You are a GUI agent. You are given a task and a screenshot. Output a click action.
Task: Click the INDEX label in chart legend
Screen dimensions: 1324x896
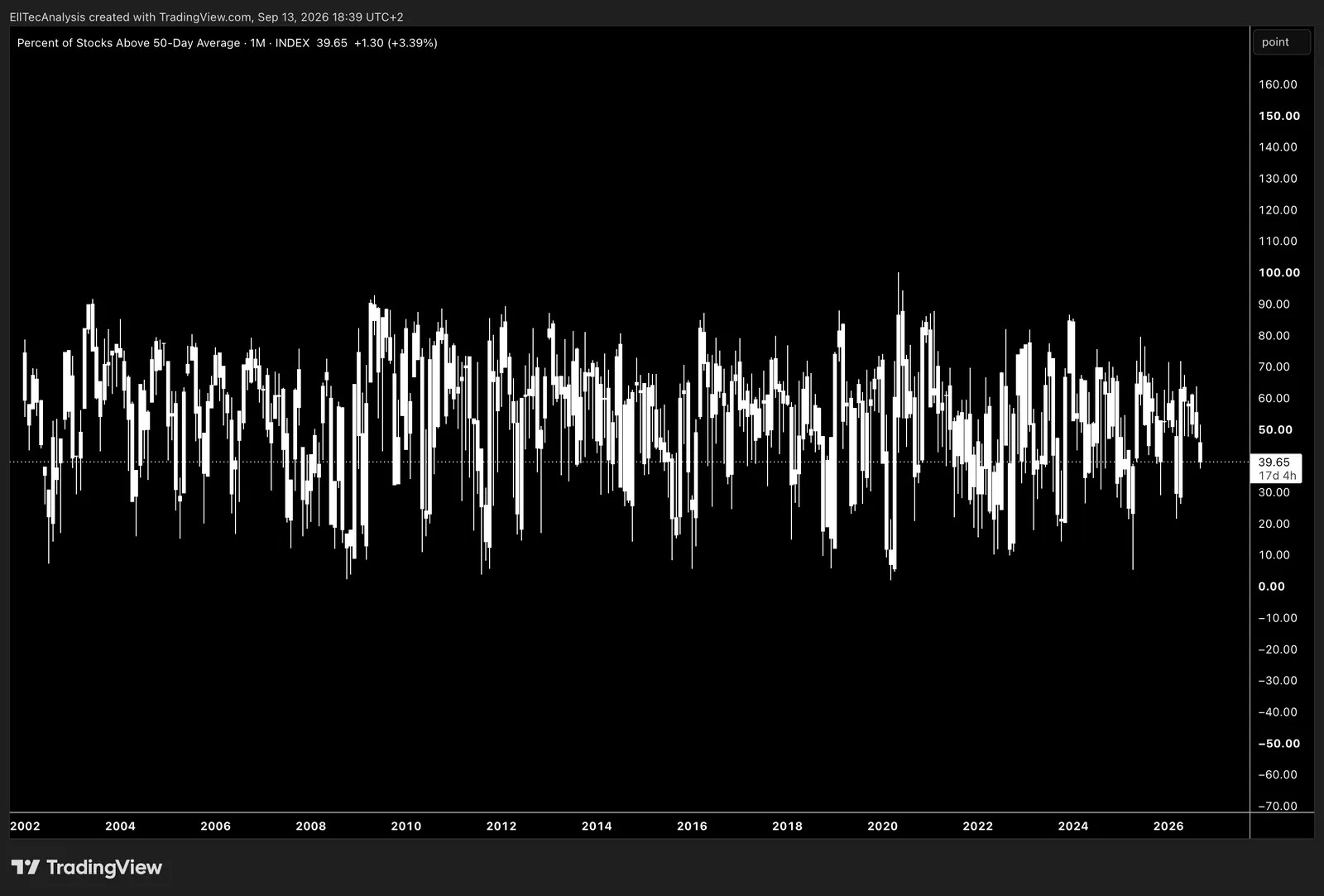pos(292,43)
